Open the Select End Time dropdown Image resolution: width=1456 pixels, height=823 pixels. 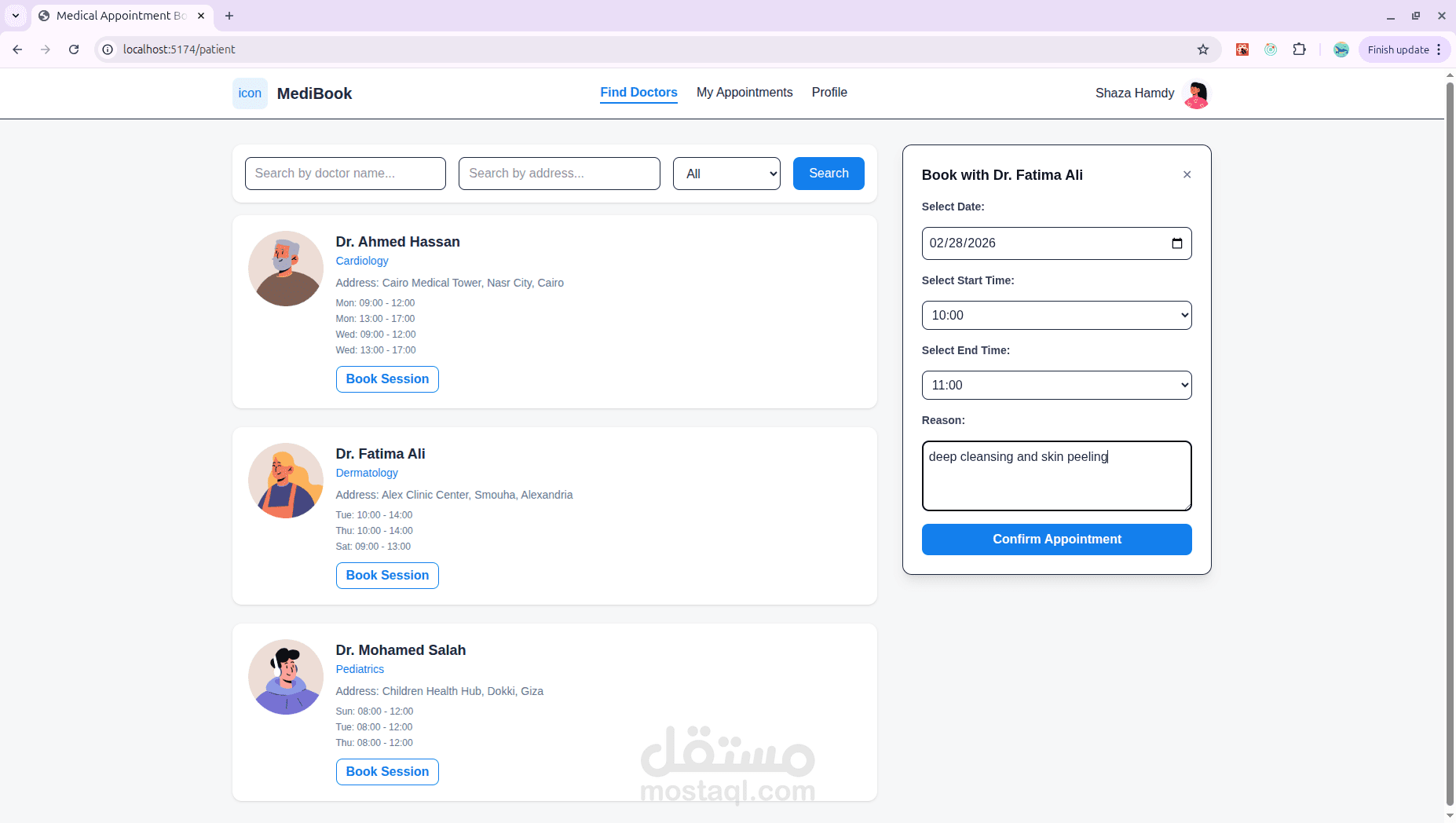click(1056, 385)
